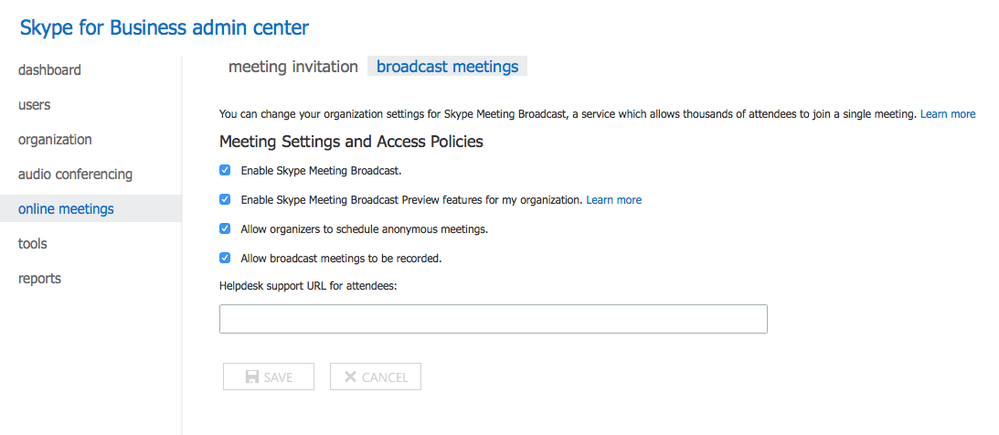Click Skype for Business admin center title
Viewport: 999px width, 435px height.
point(164,27)
